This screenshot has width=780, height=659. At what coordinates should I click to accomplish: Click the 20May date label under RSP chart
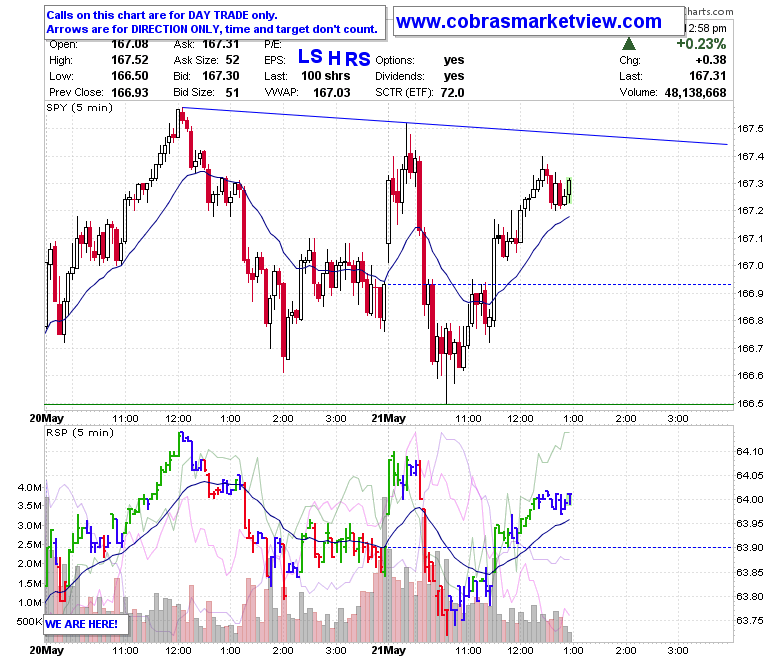(47, 651)
